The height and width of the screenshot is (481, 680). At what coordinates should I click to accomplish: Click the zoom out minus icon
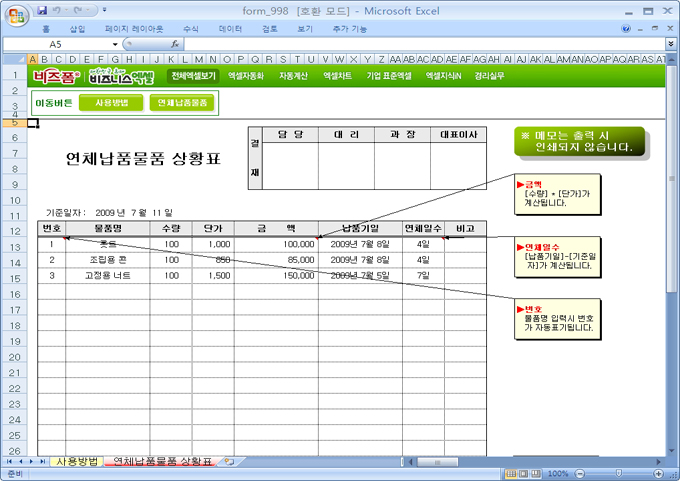click(579, 473)
